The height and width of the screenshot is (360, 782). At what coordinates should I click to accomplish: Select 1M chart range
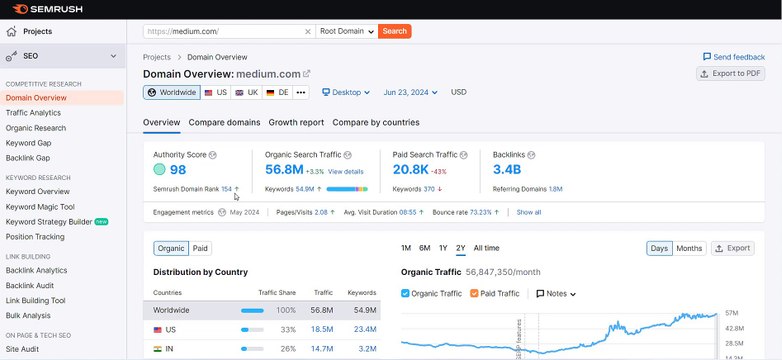coord(406,248)
